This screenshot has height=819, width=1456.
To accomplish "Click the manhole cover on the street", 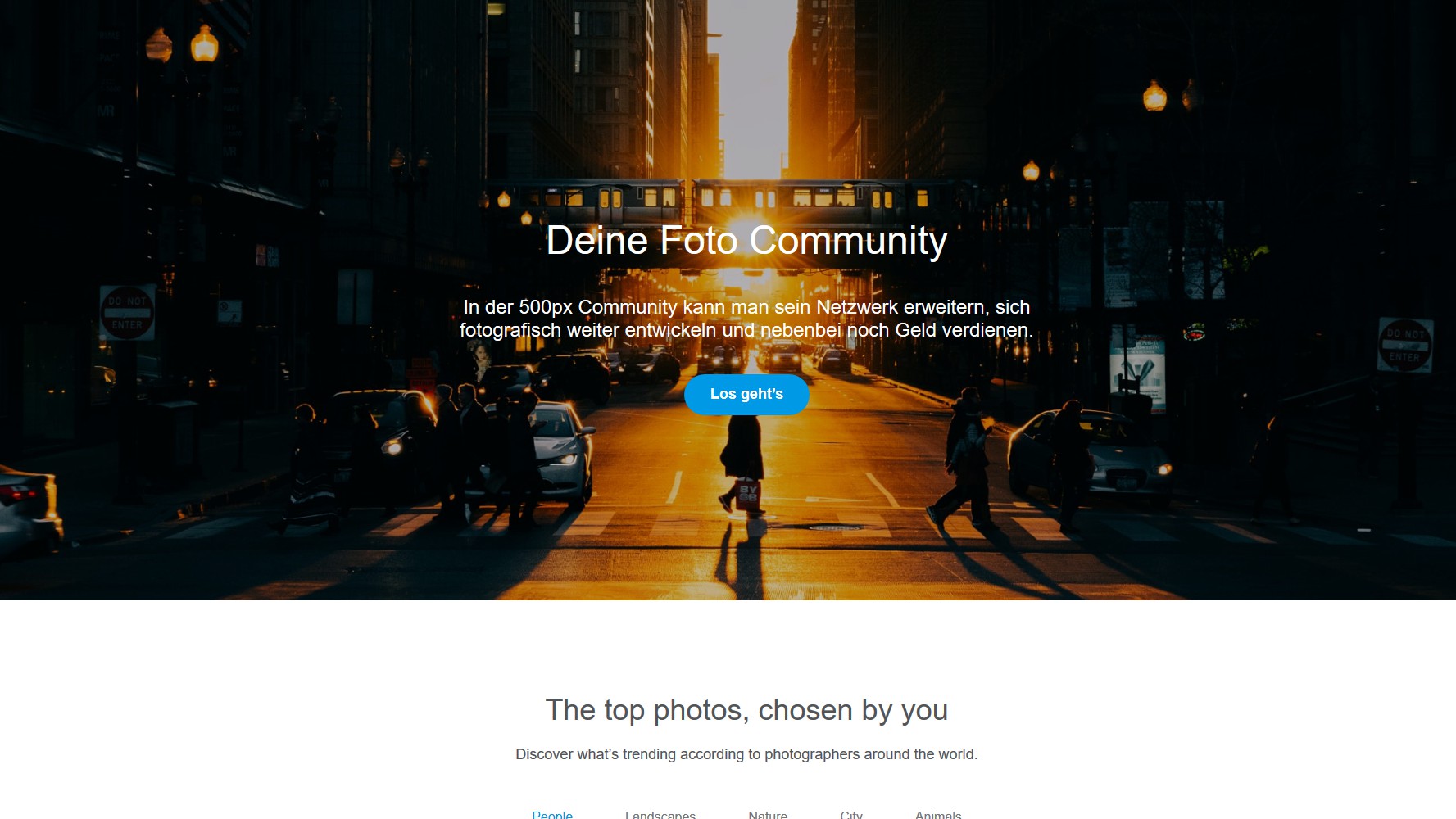I will point(836,528).
